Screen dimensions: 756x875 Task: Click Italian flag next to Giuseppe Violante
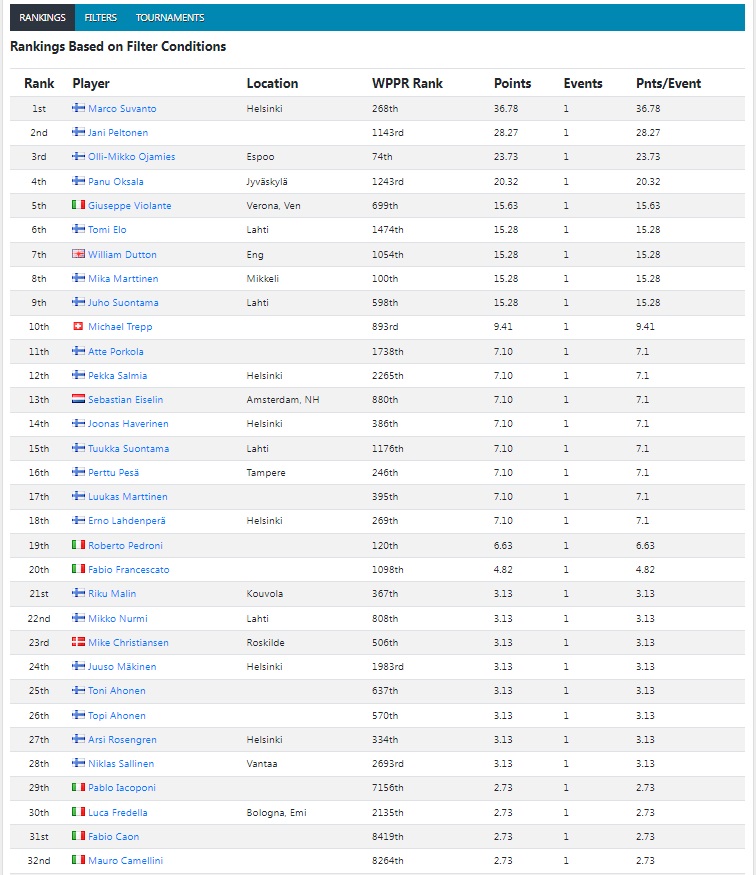click(x=78, y=205)
